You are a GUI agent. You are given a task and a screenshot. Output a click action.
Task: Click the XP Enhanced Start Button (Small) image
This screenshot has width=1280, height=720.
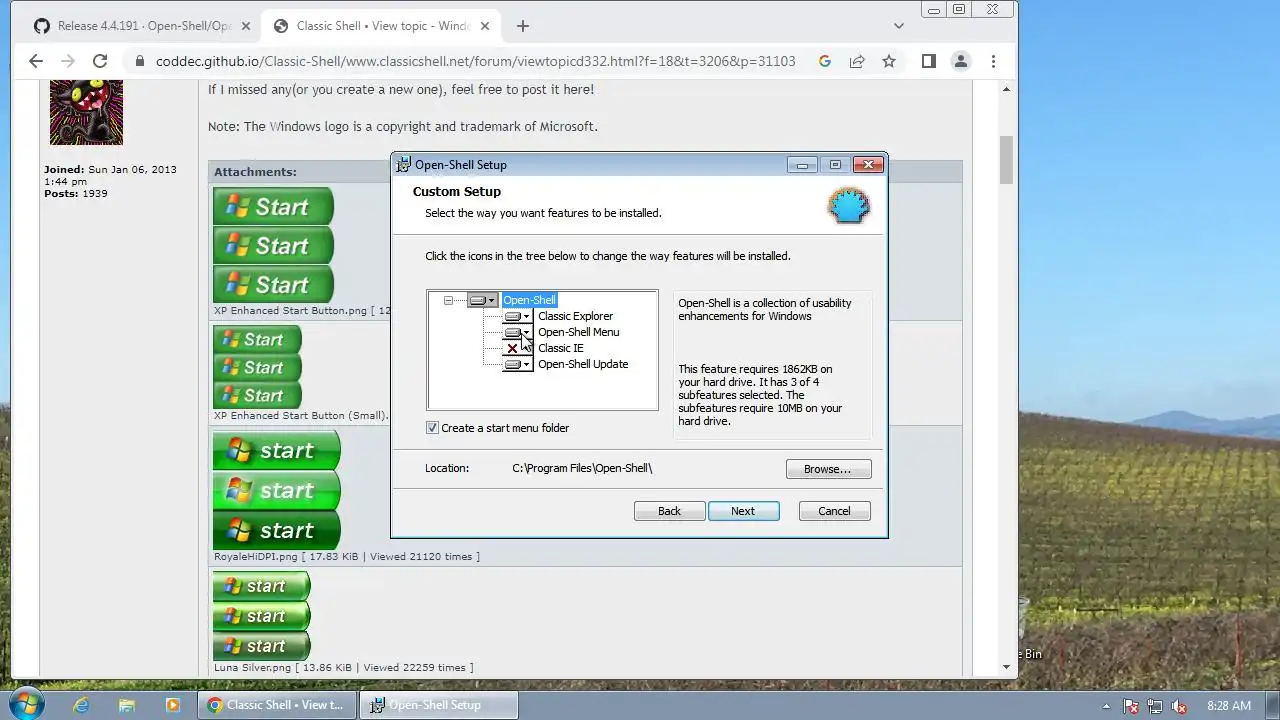coord(257,367)
